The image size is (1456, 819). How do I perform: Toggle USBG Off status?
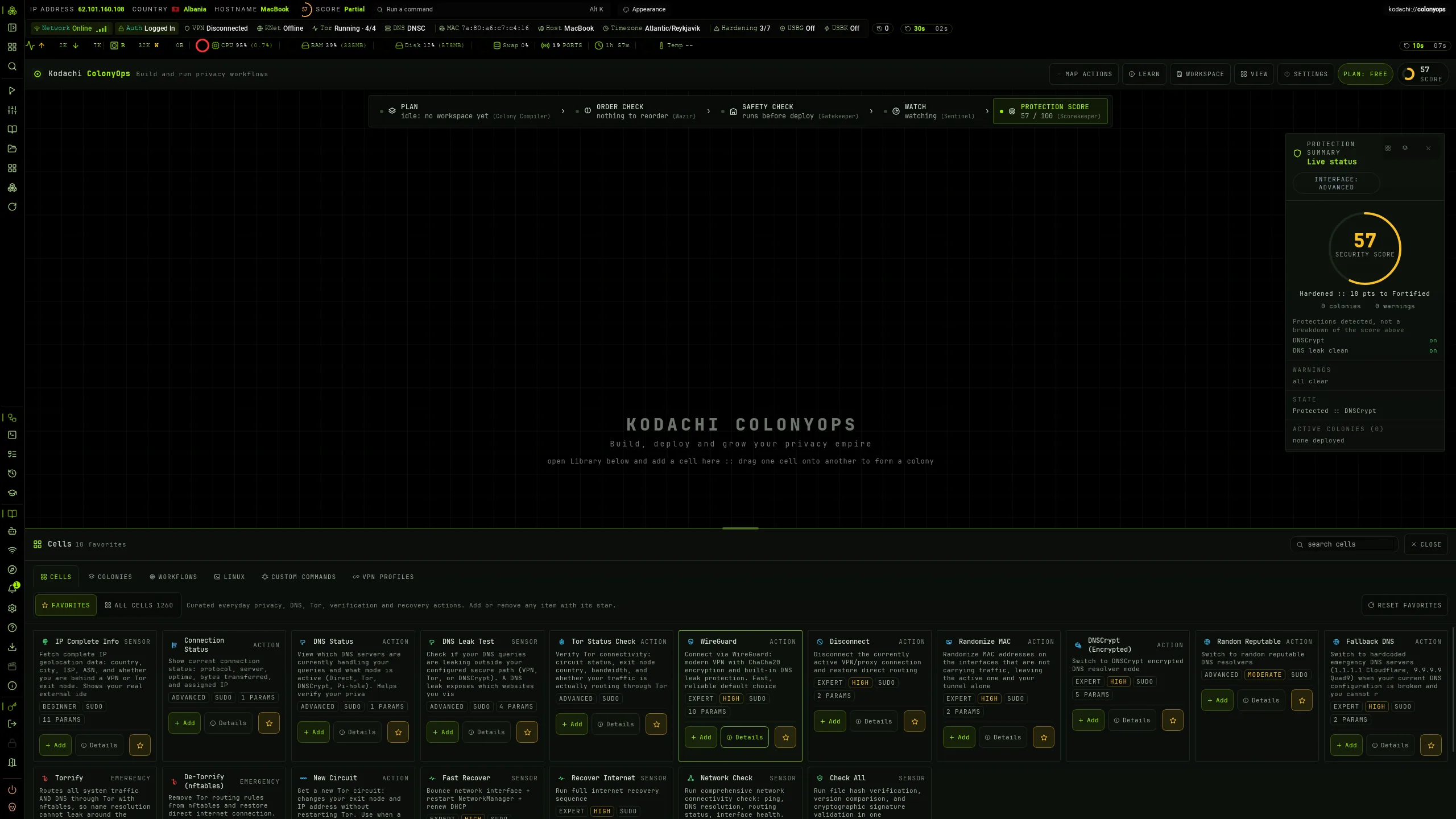click(797, 28)
